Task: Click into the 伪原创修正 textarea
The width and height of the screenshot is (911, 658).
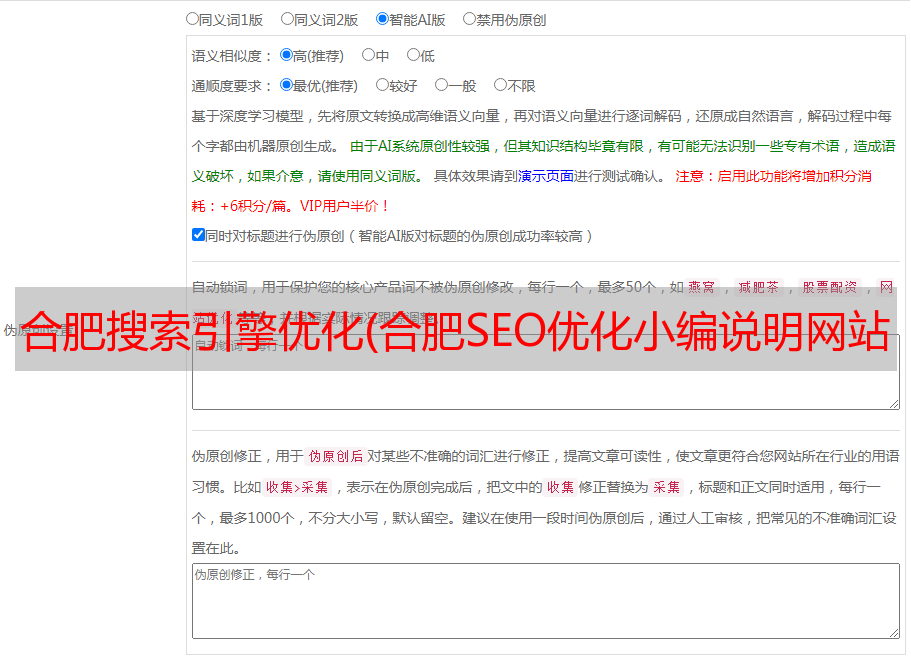Action: [546, 601]
